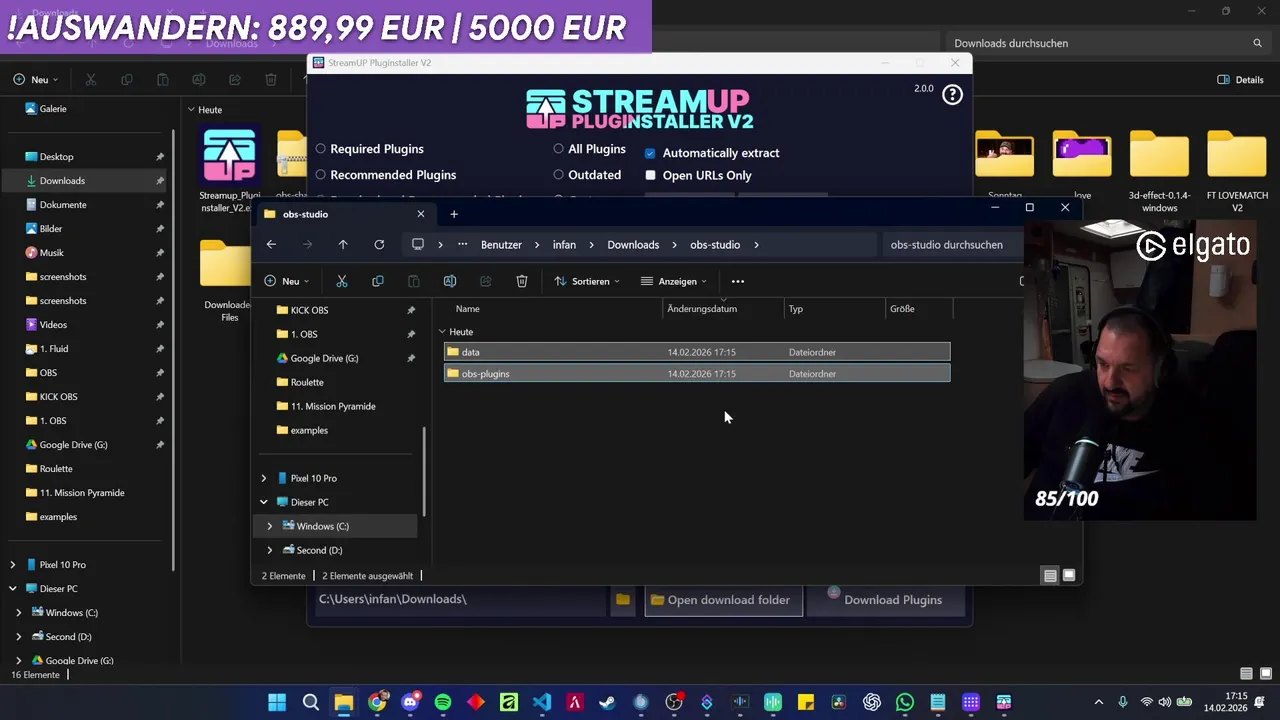Click the Benutzer breadcrumb in the address bar
Screen dimensions: 1280x720
pos(501,244)
